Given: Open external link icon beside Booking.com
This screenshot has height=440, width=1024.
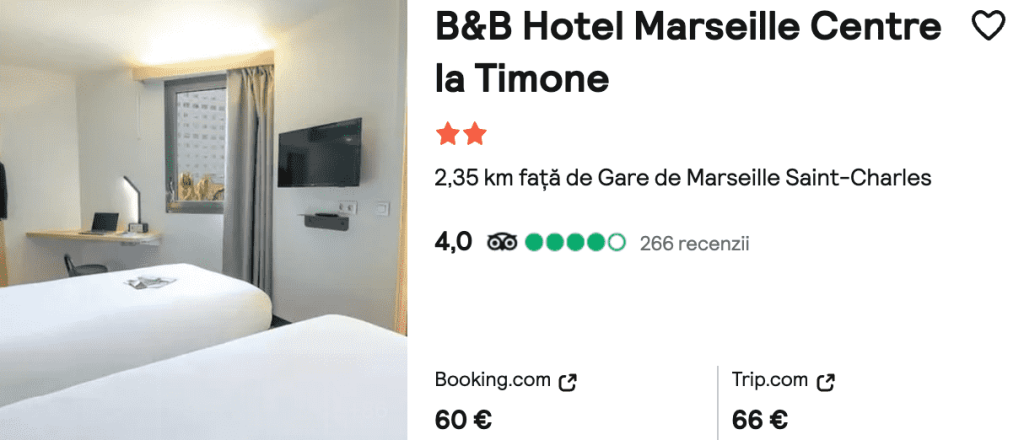Looking at the screenshot, I should (x=568, y=382).
